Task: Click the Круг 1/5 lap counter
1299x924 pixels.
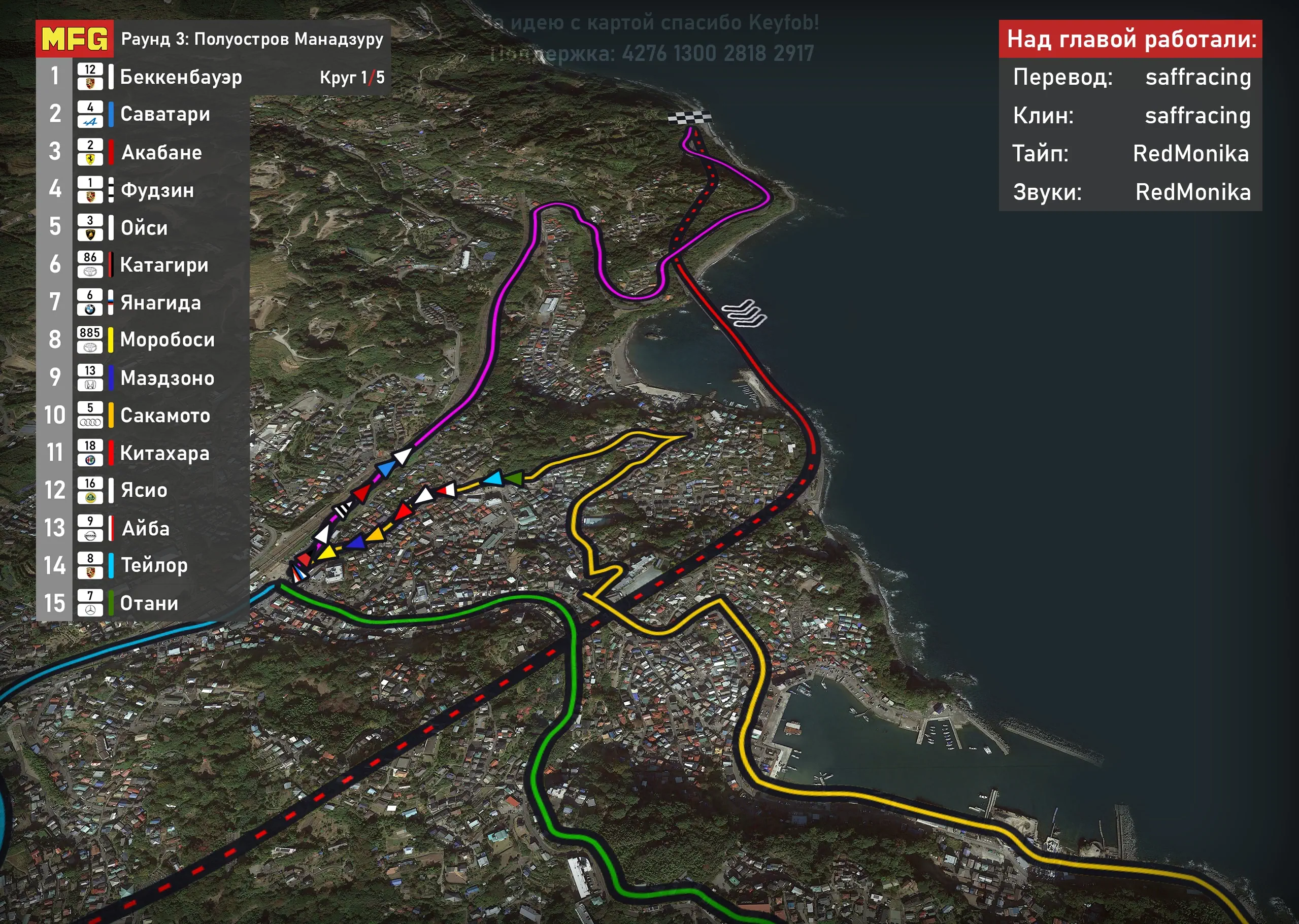Action: [352, 77]
